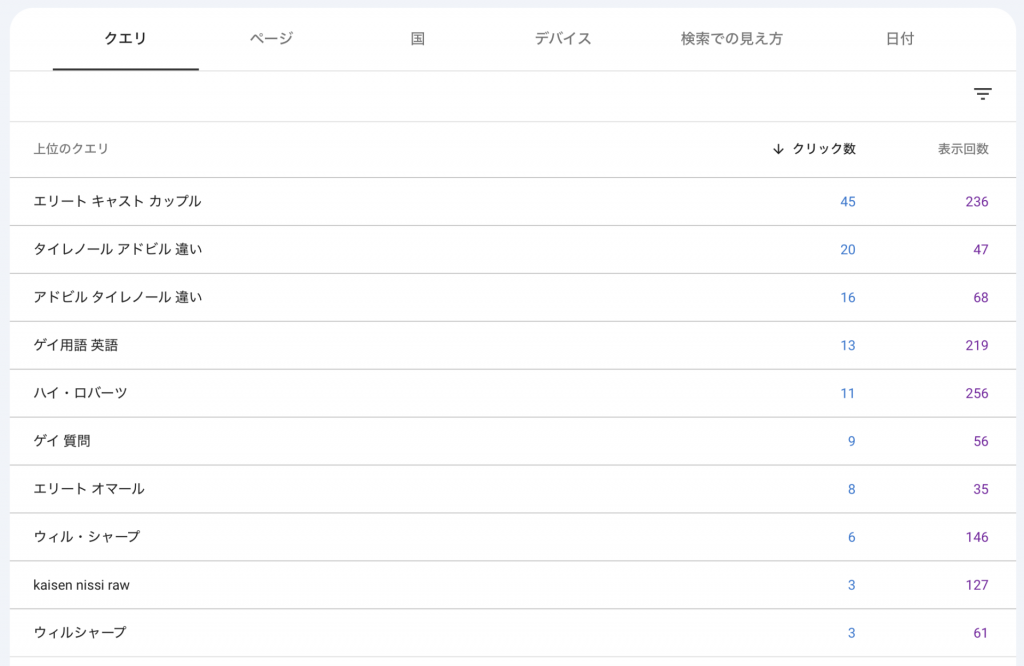
Task: Open the ゲイ 質問 query row
Action: tap(62, 441)
